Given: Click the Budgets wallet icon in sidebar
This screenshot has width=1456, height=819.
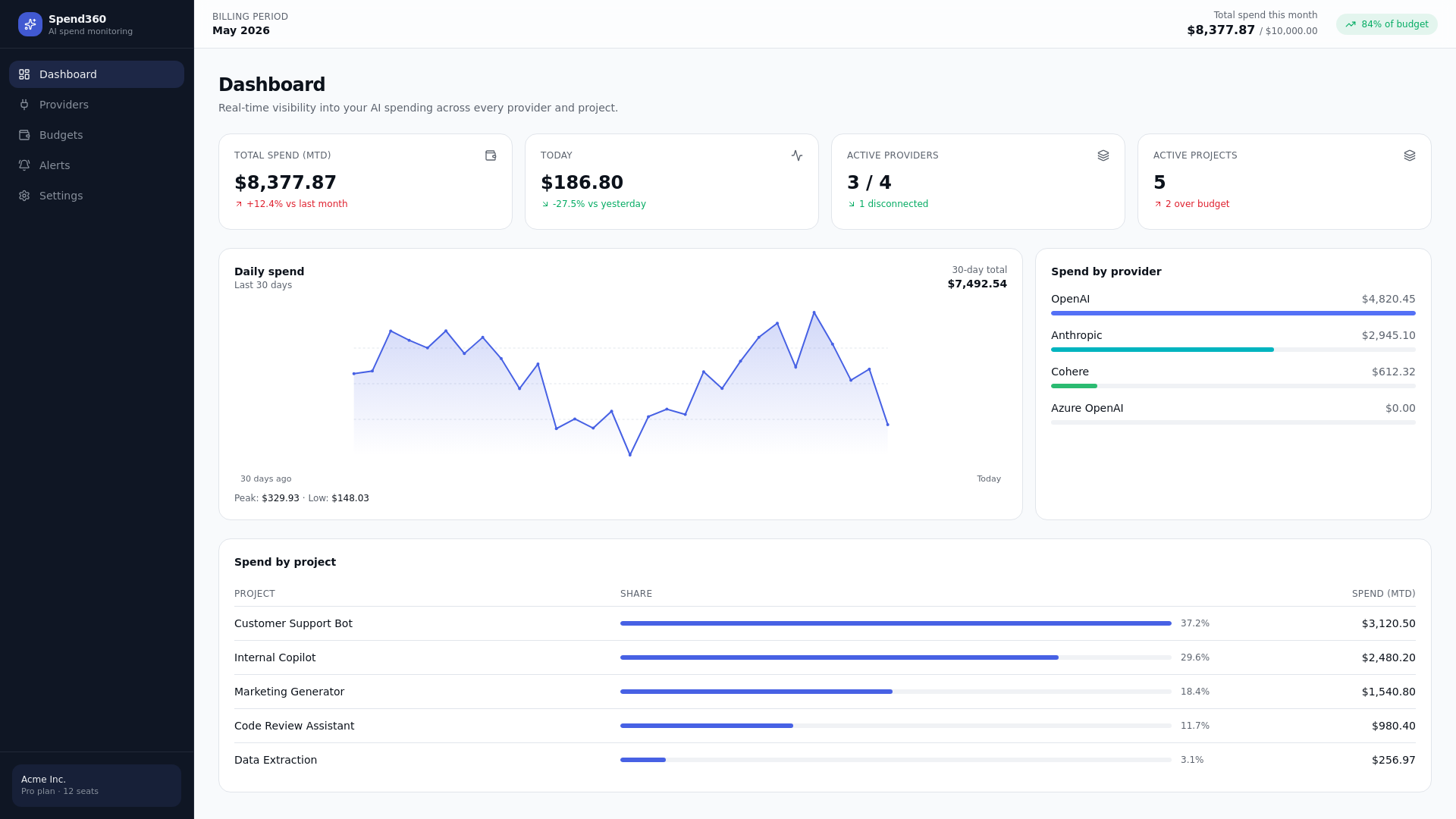Looking at the screenshot, I should (x=24, y=135).
